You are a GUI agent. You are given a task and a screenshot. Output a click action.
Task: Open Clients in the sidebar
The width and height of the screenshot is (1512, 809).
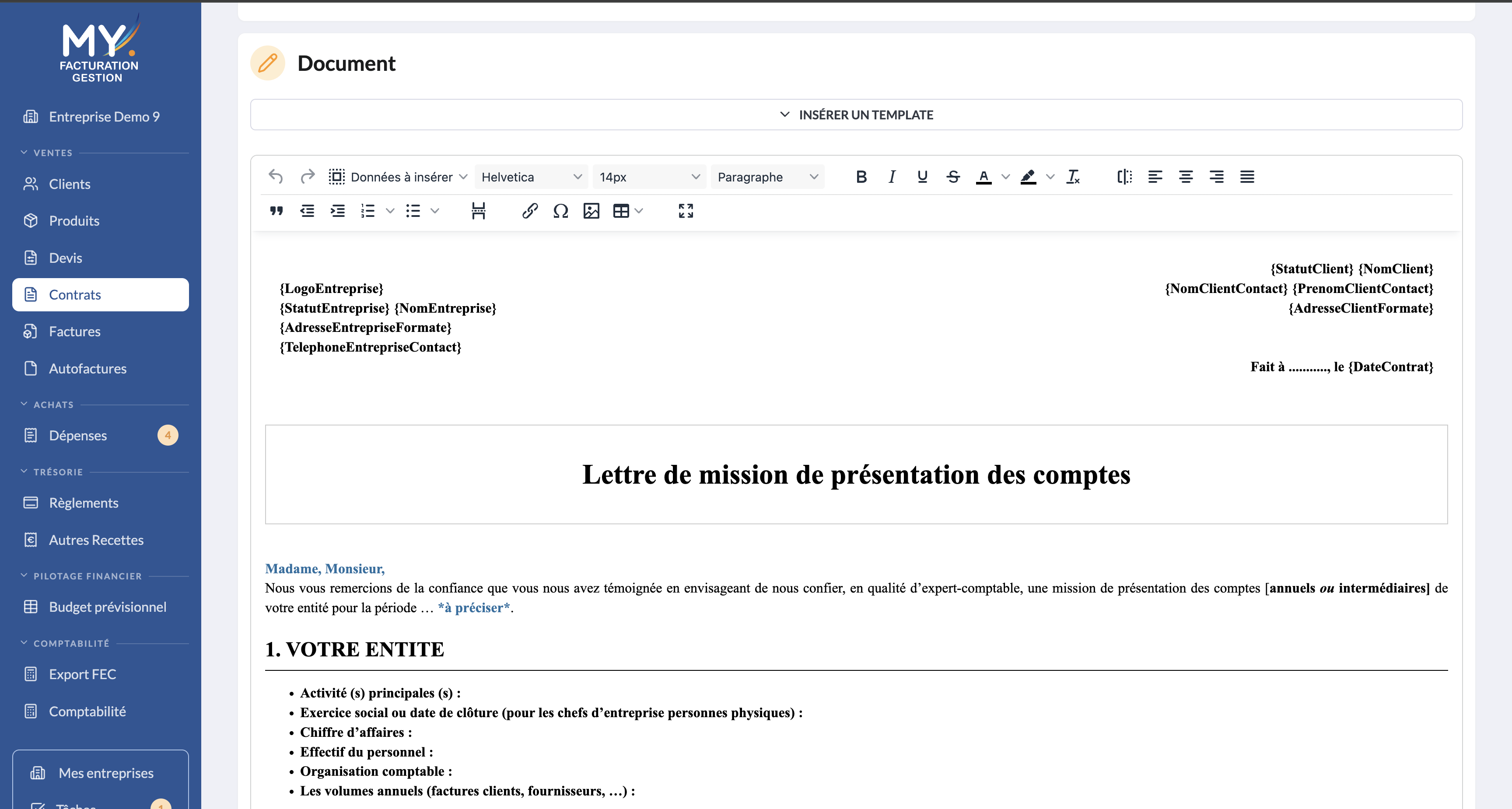100,184
